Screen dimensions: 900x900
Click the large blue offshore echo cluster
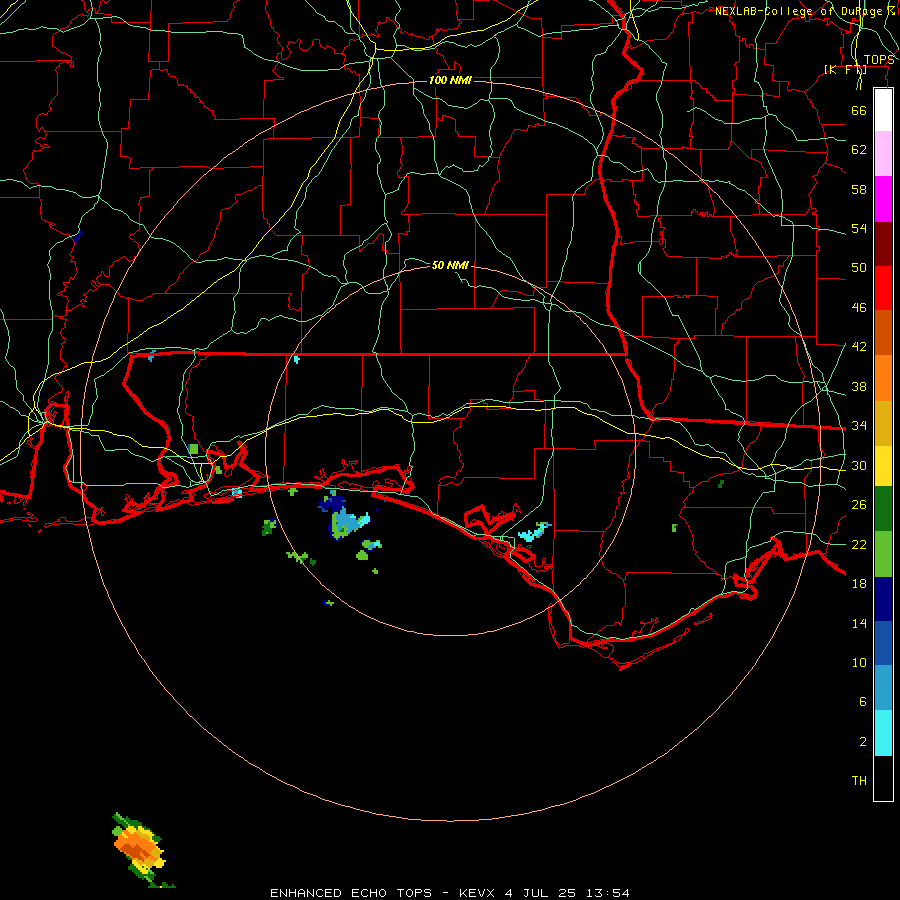(x=344, y=515)
